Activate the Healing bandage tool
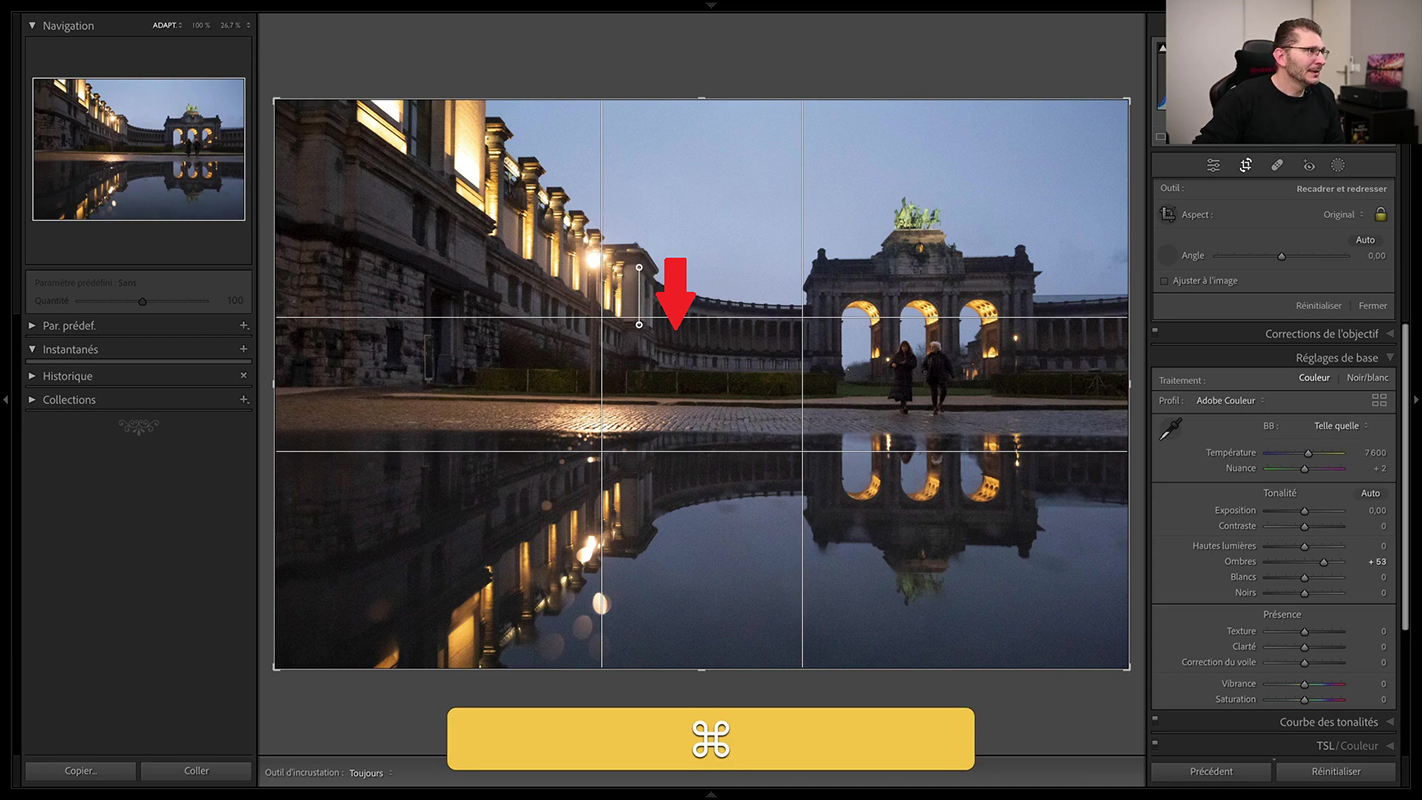The width and height of the screenshot is (1422, 800). pyautogui.click(x=1277, y=165)
